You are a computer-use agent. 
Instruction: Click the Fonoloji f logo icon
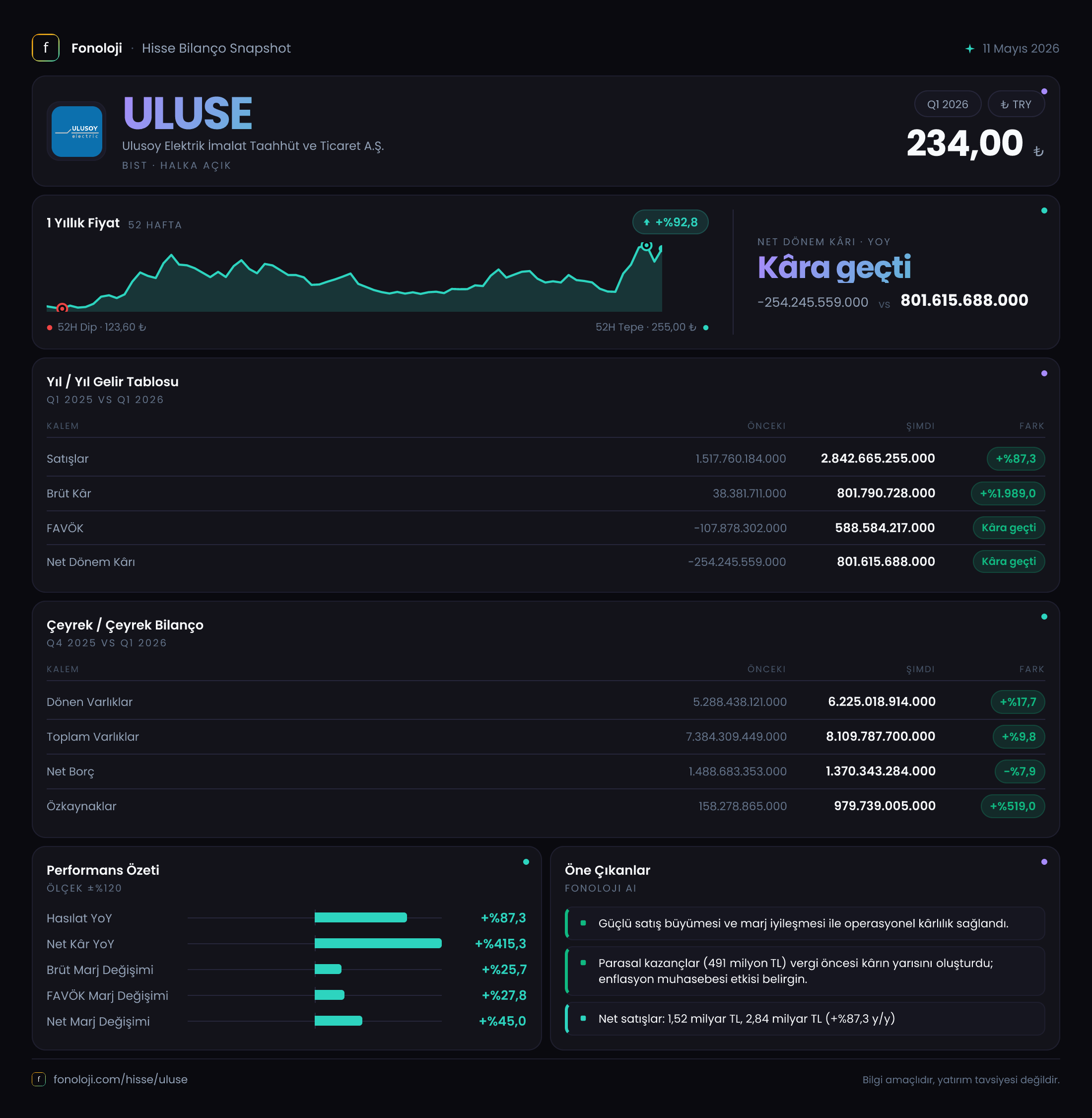coord(45,48)
